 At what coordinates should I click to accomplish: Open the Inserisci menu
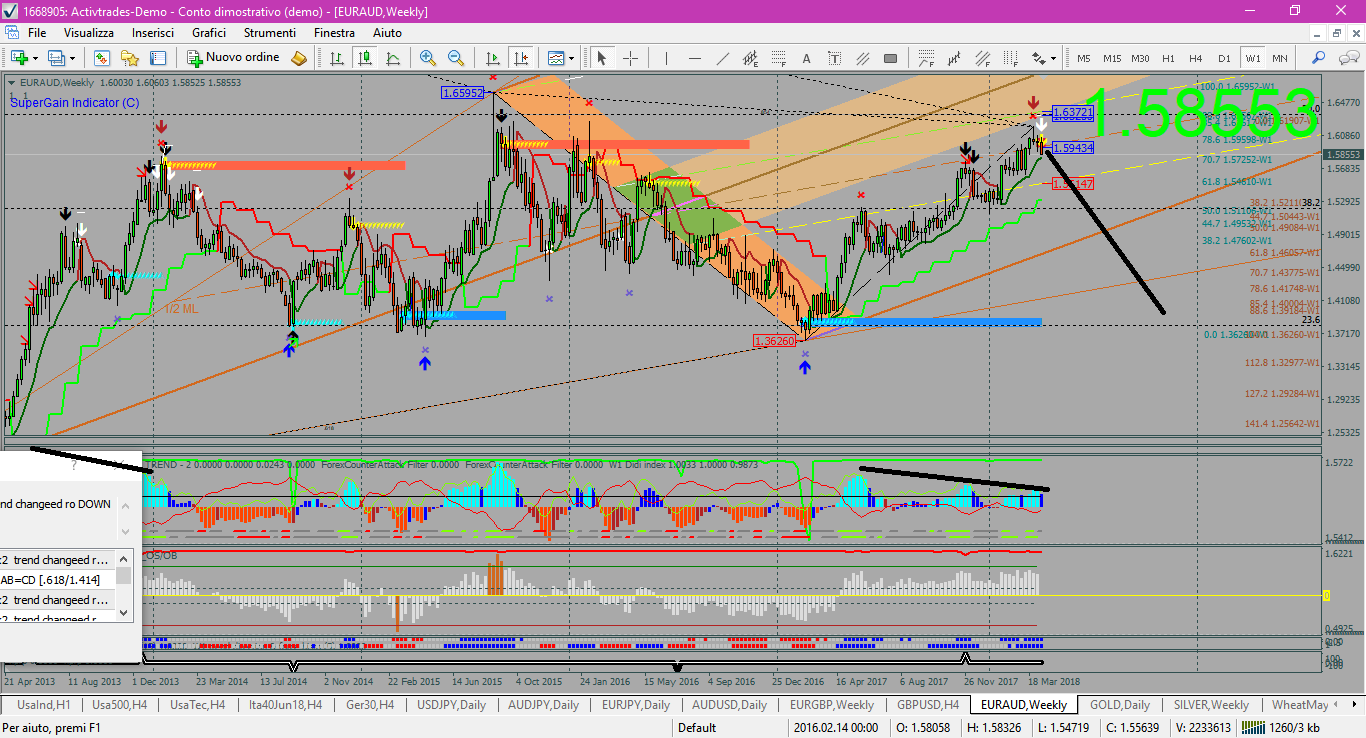[x=153, y=32]
